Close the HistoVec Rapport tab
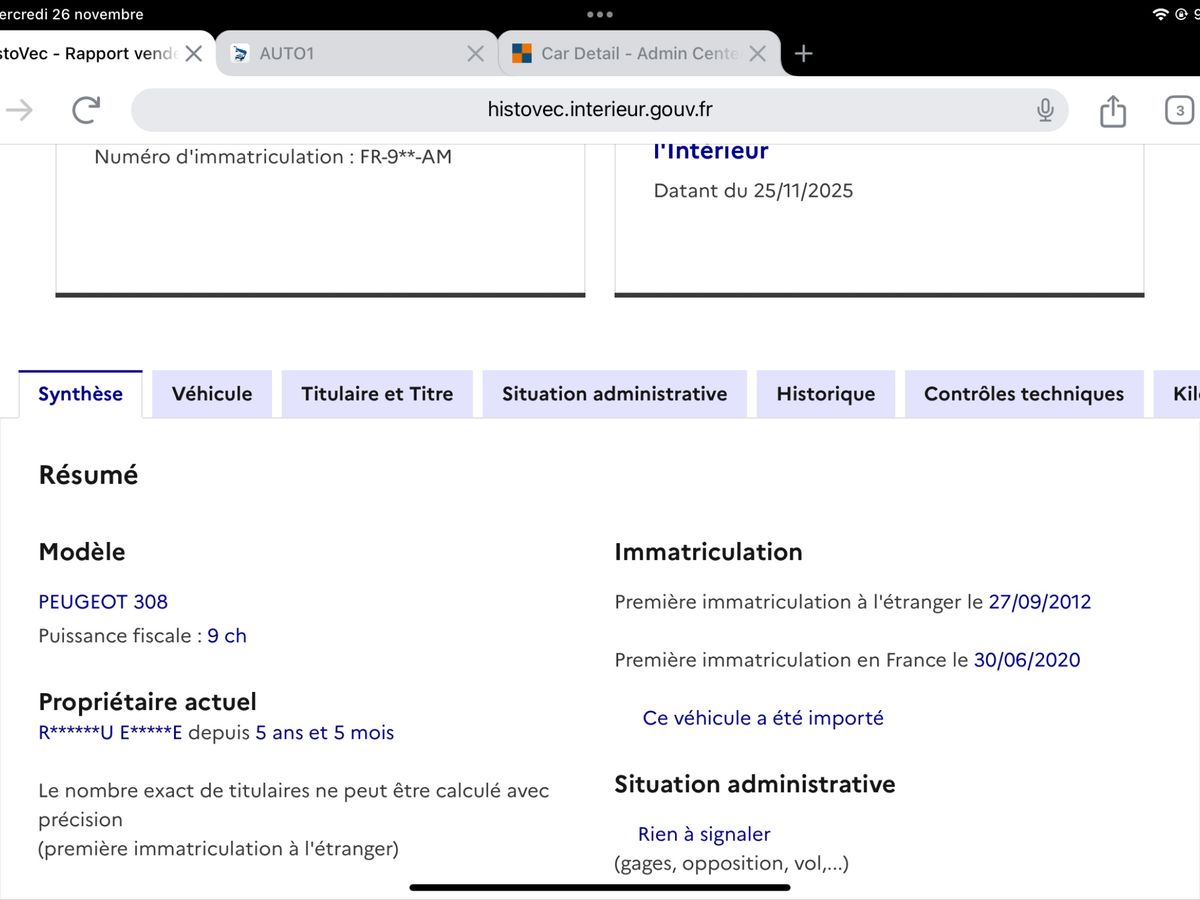Viewport: 1200px width, 900px height. (194, 54)
